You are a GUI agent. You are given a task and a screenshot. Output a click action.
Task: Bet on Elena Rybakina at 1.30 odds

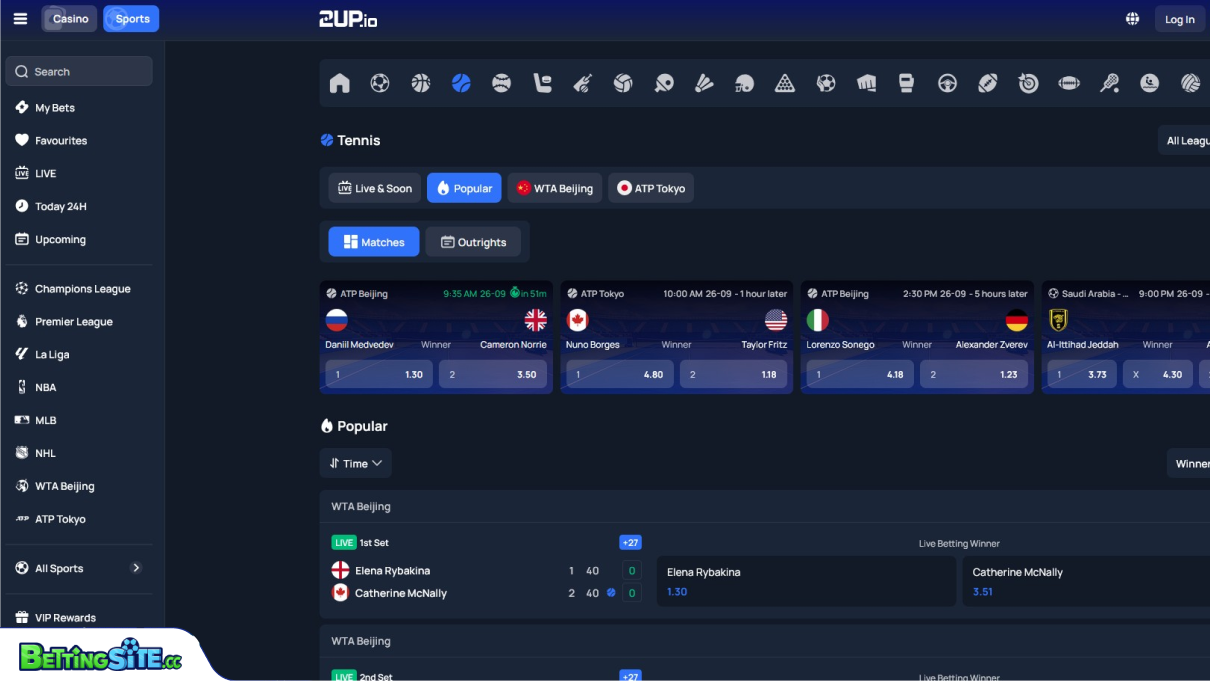pyautogui.click(x=806, y=581)
